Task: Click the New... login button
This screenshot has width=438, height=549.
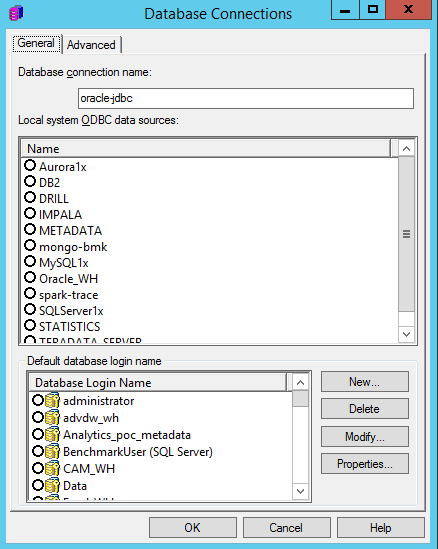Action: (x=364, y=382)
